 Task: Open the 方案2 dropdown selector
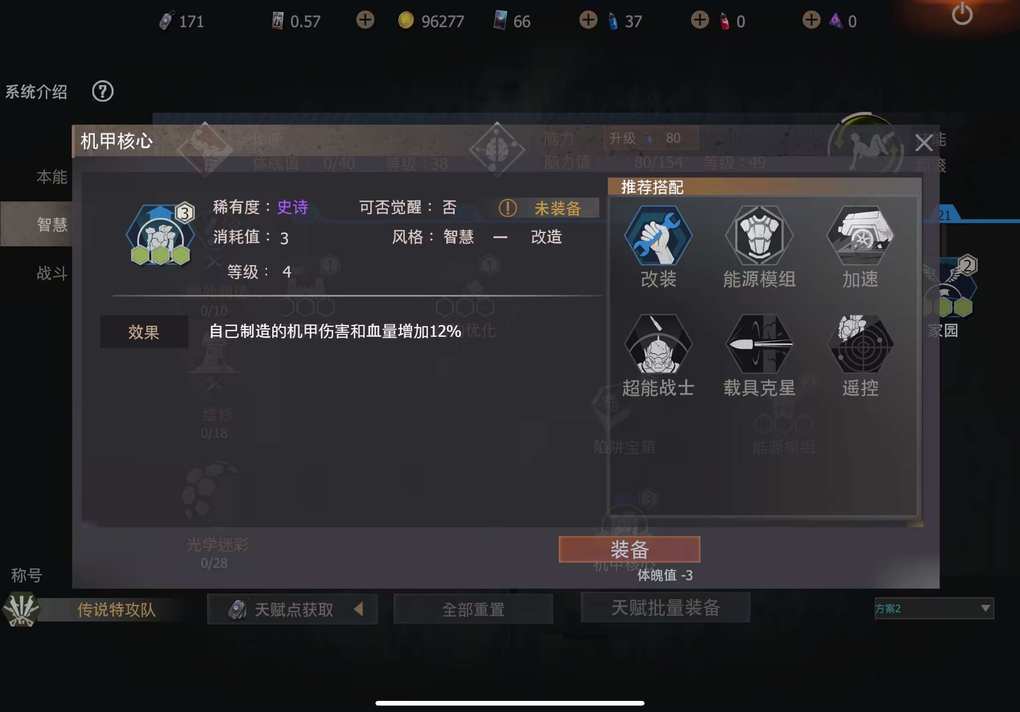(933, 609)
